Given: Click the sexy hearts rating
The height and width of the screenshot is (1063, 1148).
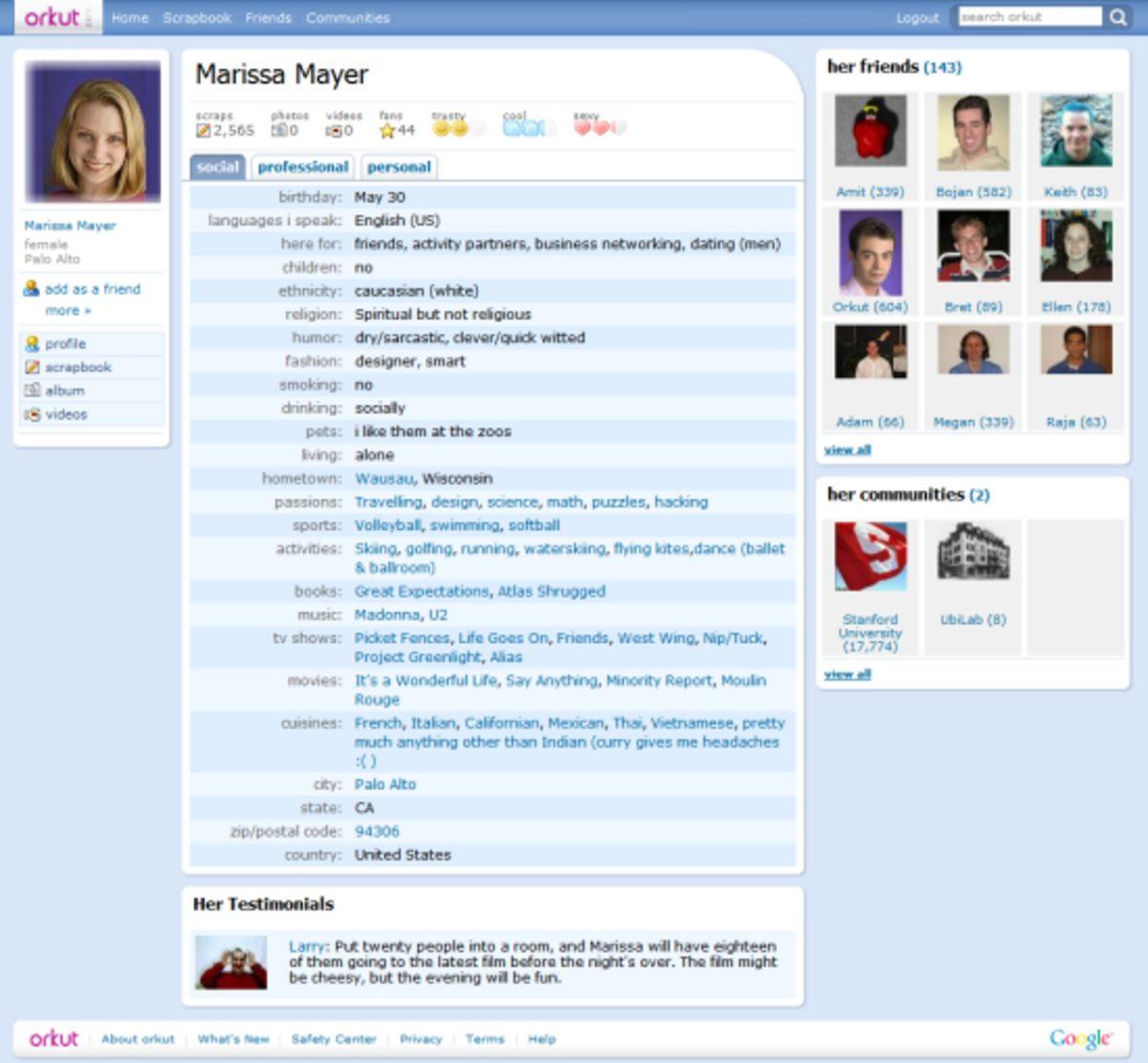Looking at the screenshot, I should (x=599, y=127).
